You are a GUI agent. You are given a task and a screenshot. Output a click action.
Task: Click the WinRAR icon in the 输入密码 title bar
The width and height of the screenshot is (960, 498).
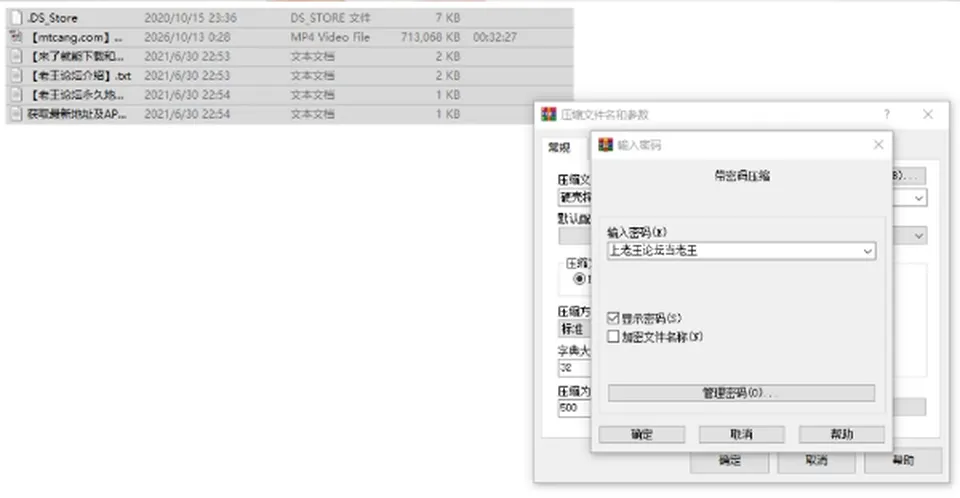pos(606,145)
